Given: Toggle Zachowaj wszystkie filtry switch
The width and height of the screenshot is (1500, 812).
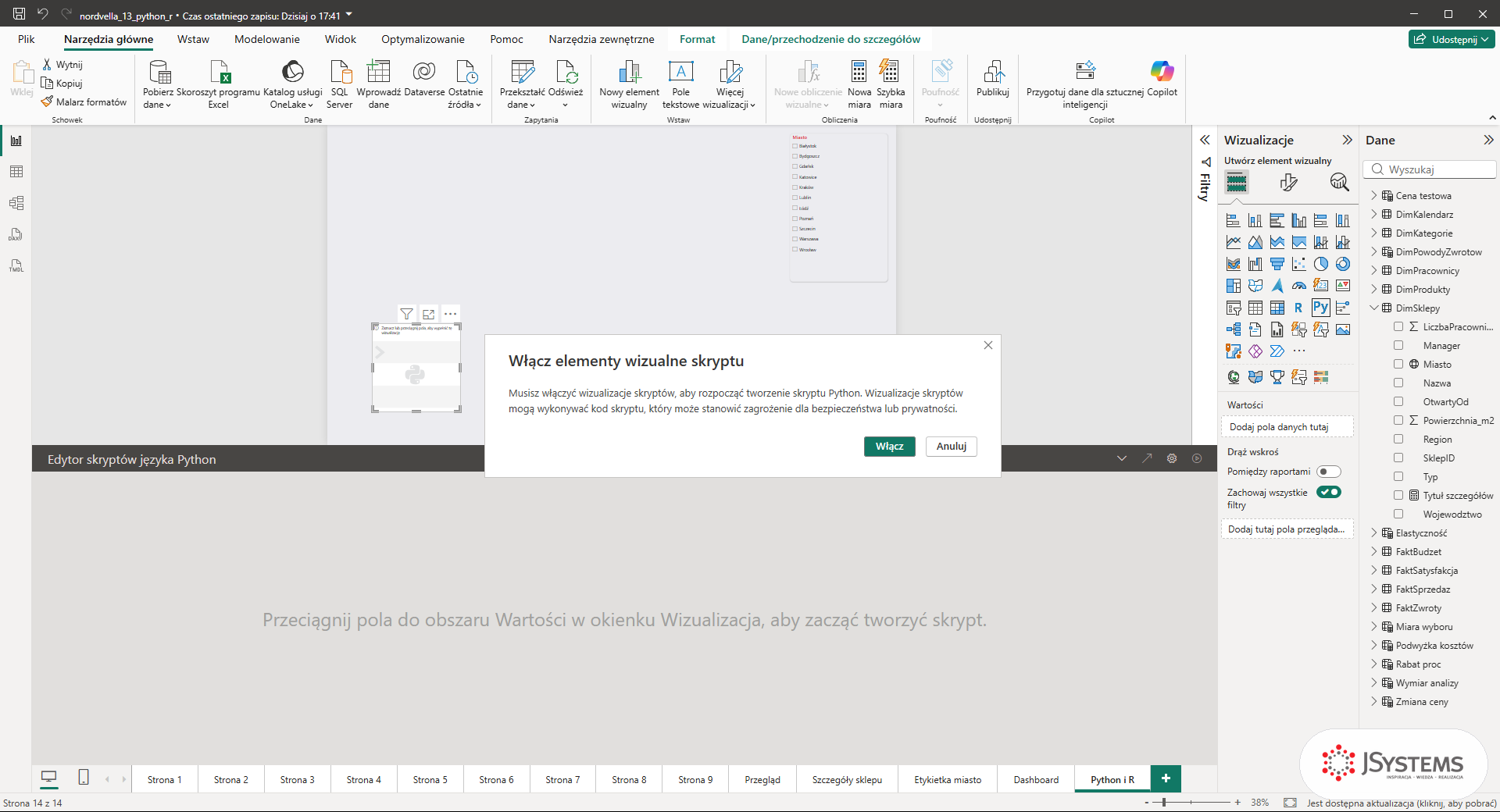Looking at the screenshot, I should [x=1328, y=492].
